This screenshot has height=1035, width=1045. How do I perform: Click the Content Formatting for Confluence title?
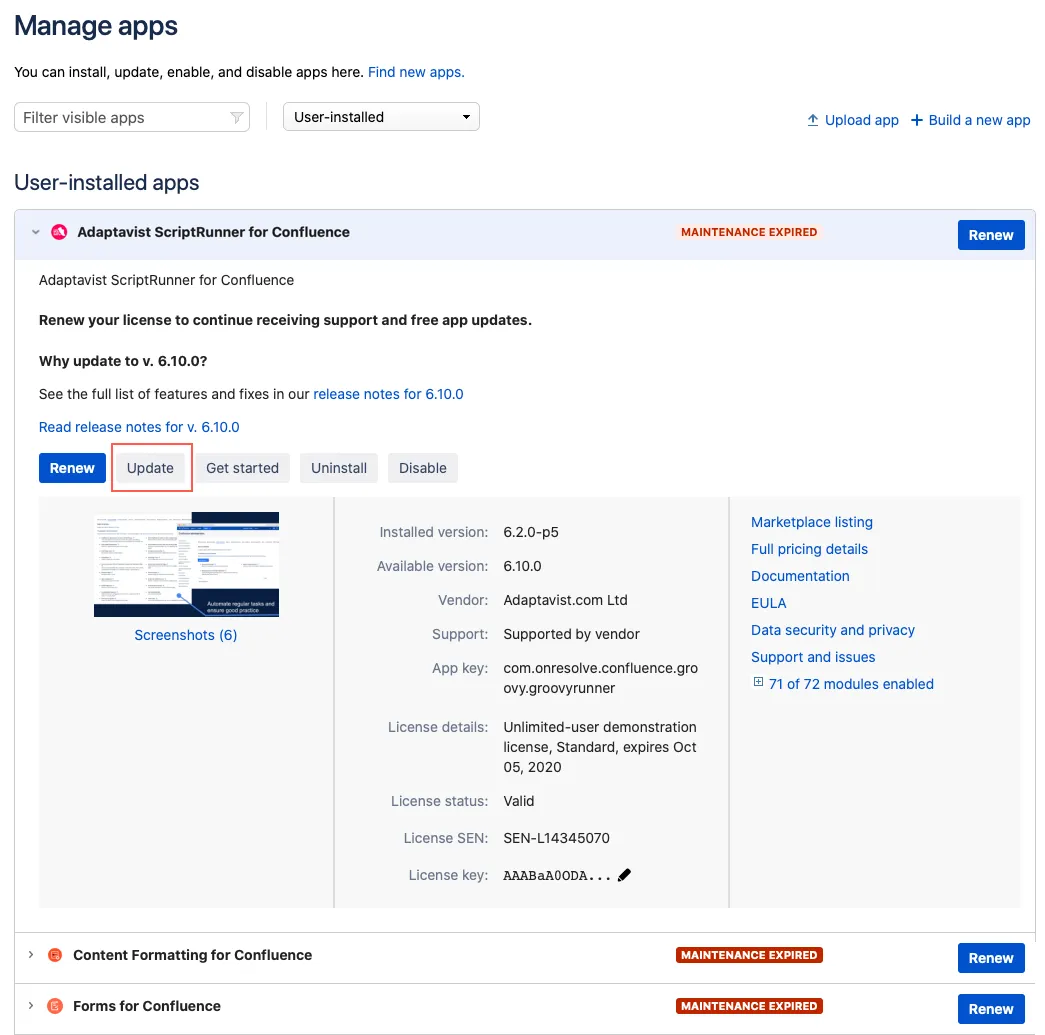point(193,955)
